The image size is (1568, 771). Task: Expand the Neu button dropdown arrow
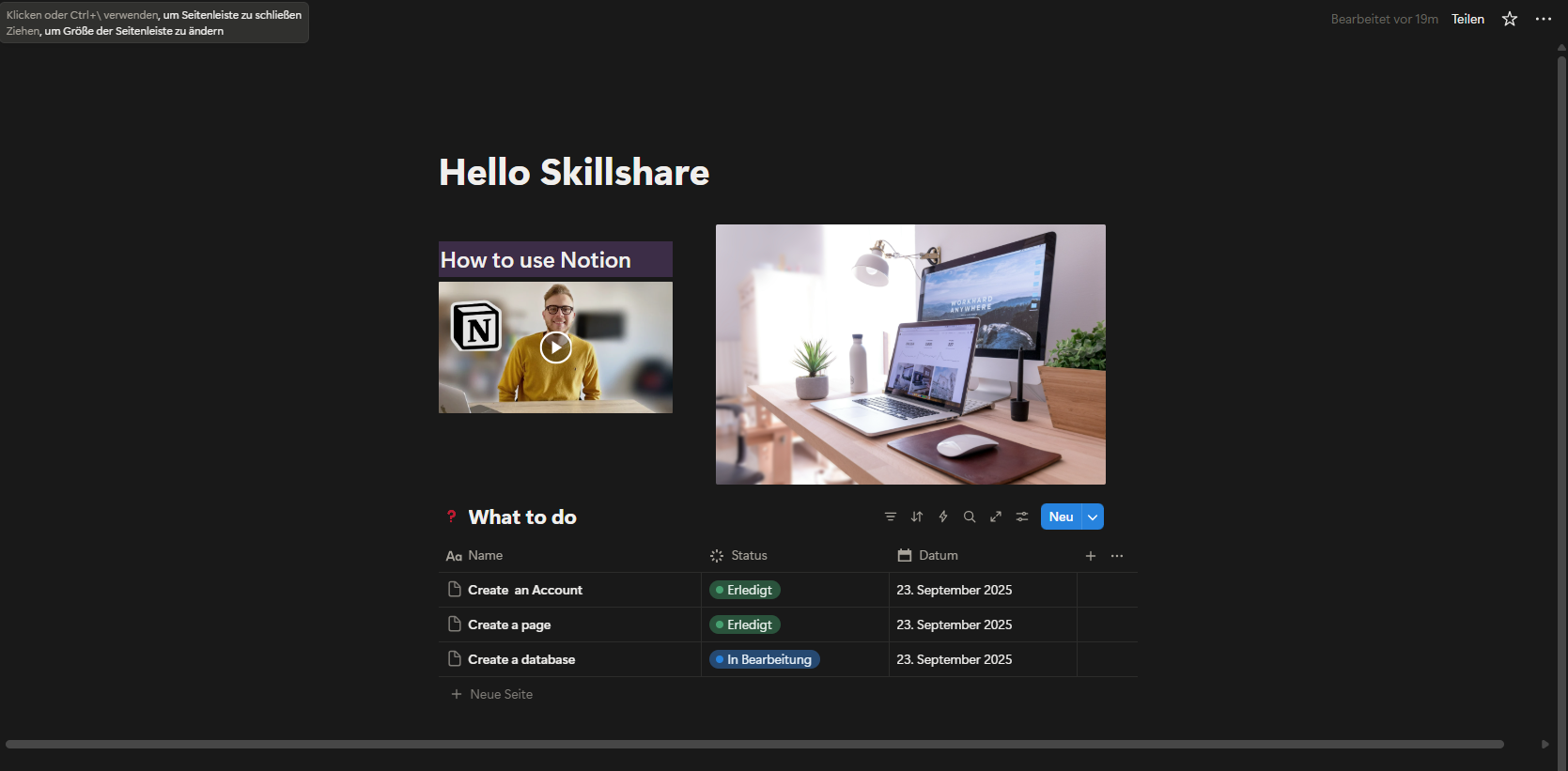pos(1093,517)
